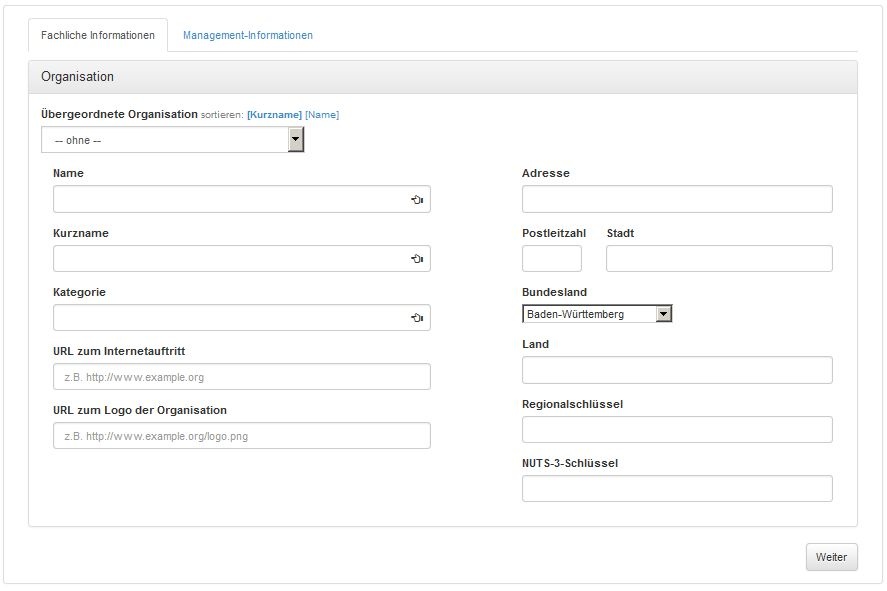
Task: Sort organisations by Kurzname link
Action: (274, 115)
